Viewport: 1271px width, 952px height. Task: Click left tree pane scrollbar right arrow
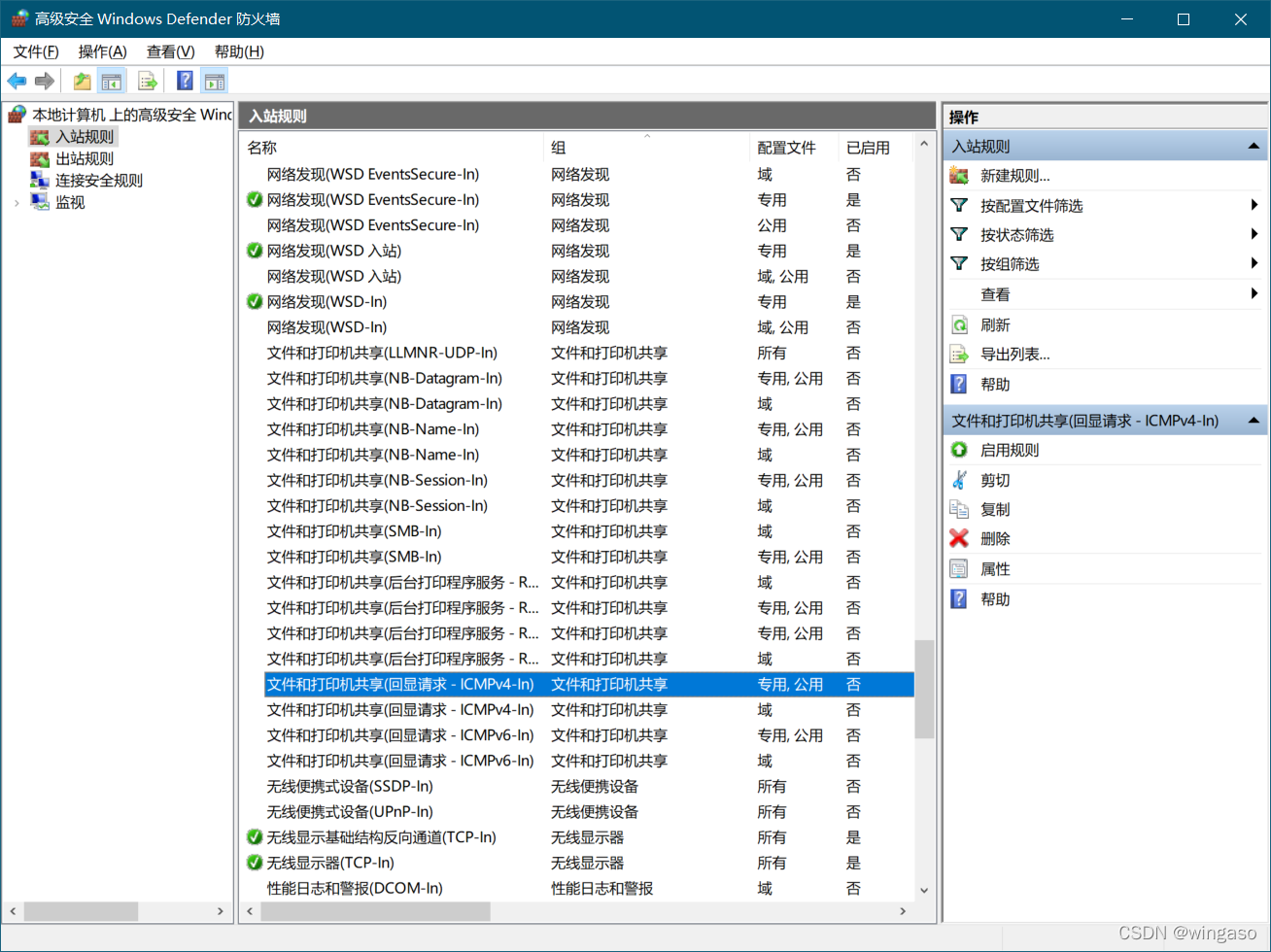point(221,911)
